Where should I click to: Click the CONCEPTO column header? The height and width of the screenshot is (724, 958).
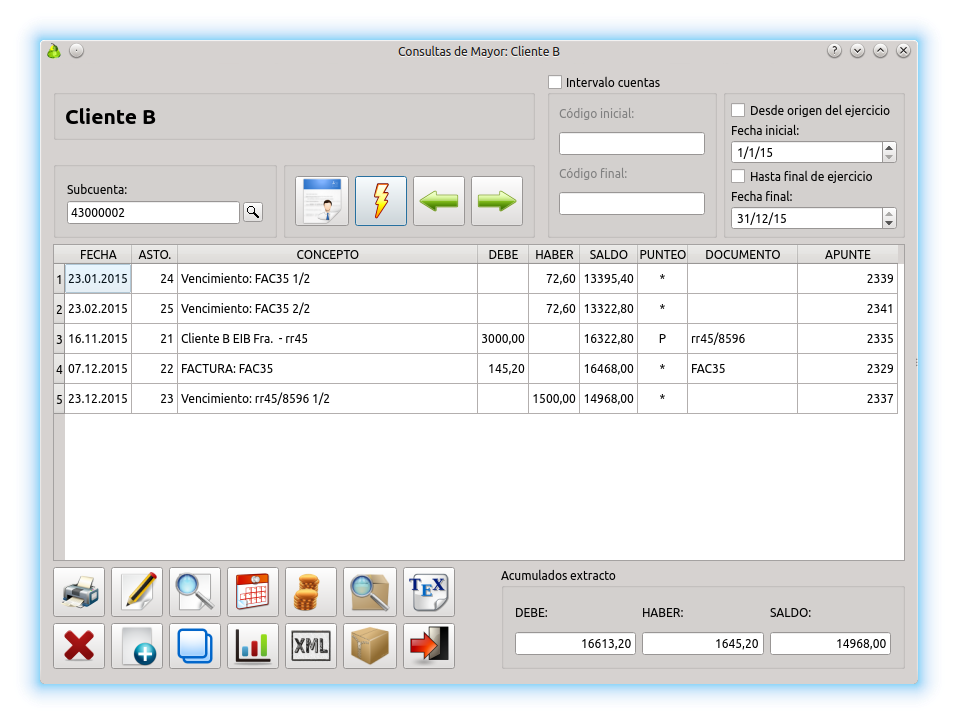[x=327, y=255]
